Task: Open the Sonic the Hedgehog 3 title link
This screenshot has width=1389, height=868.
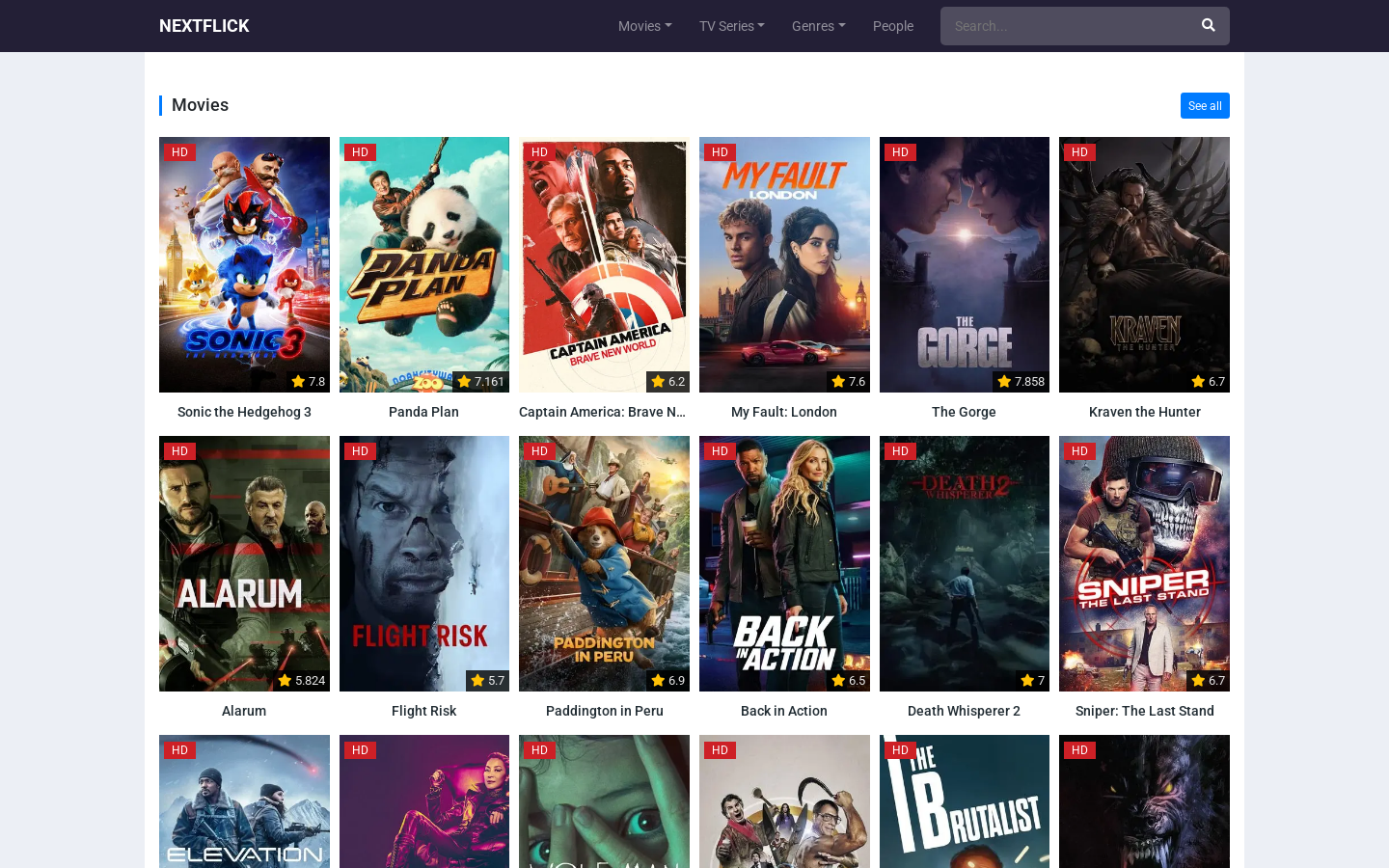Action: click(x=244, y=412)
